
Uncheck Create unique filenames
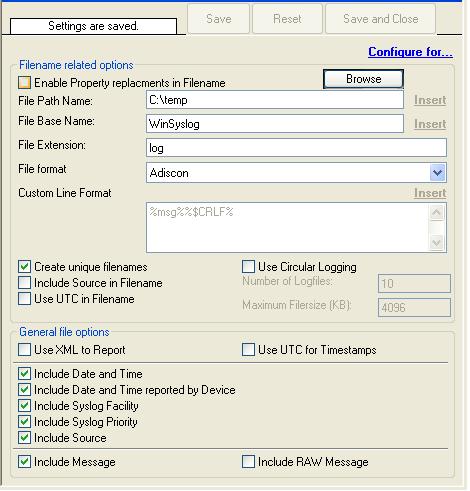tap(24, 267)
